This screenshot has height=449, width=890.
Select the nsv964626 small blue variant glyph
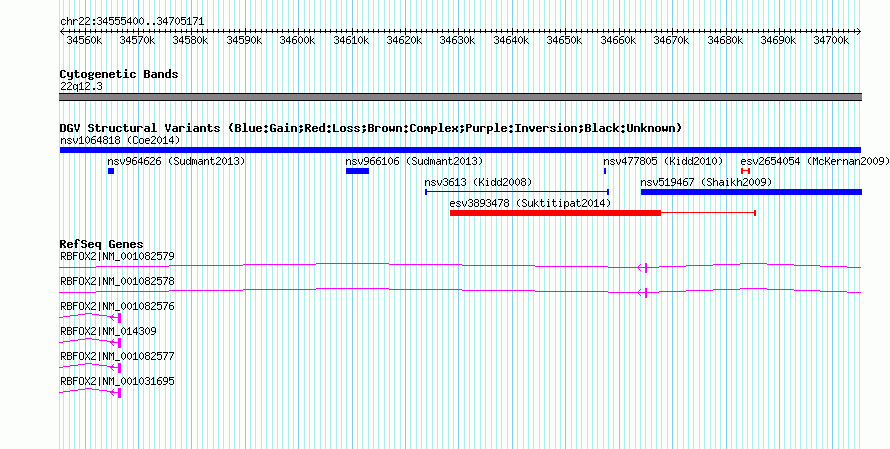(111, 171)
